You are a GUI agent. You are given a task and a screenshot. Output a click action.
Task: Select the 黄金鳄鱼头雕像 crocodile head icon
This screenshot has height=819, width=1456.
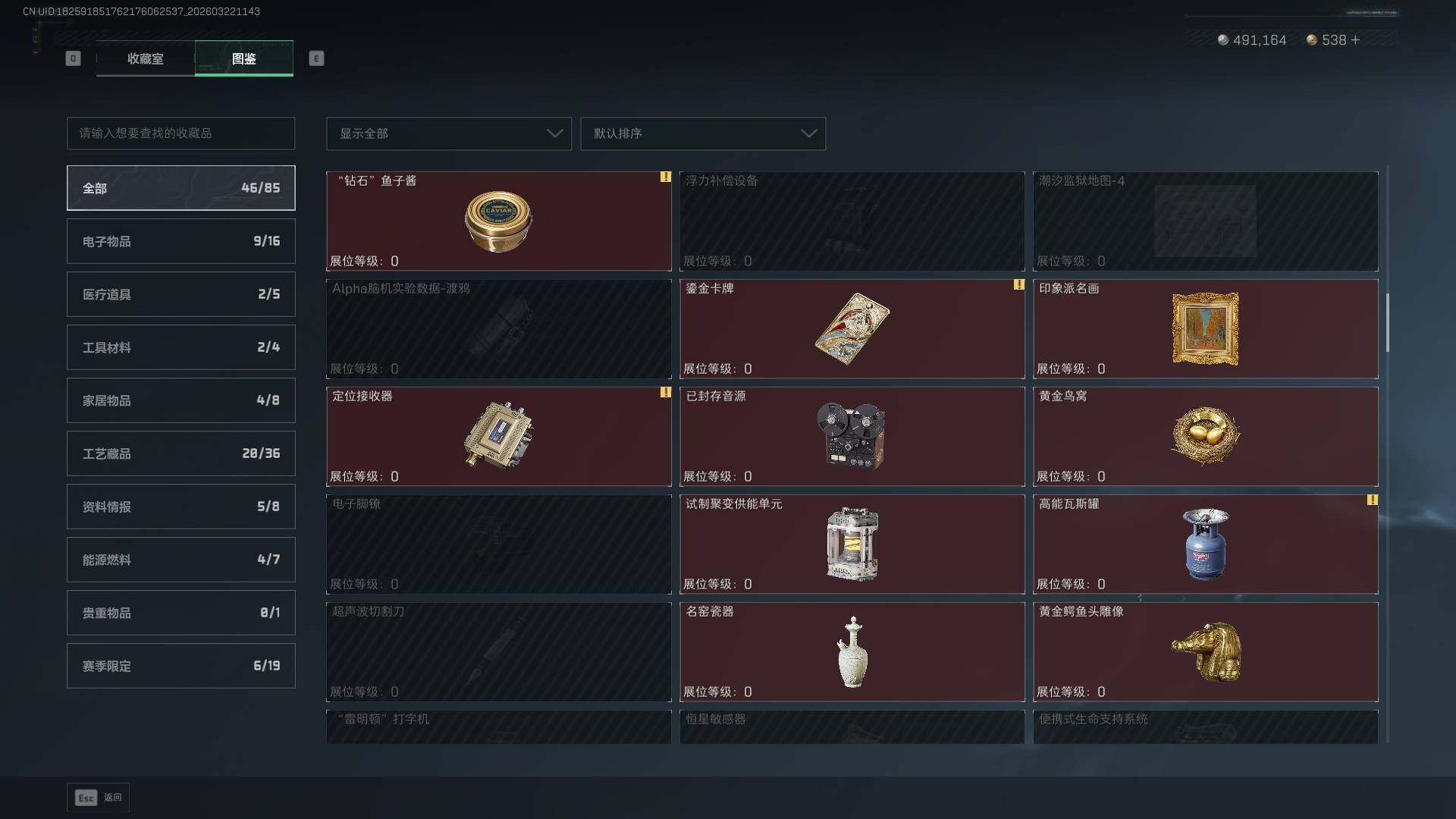pyautogui.click(x=1206, y=651)
